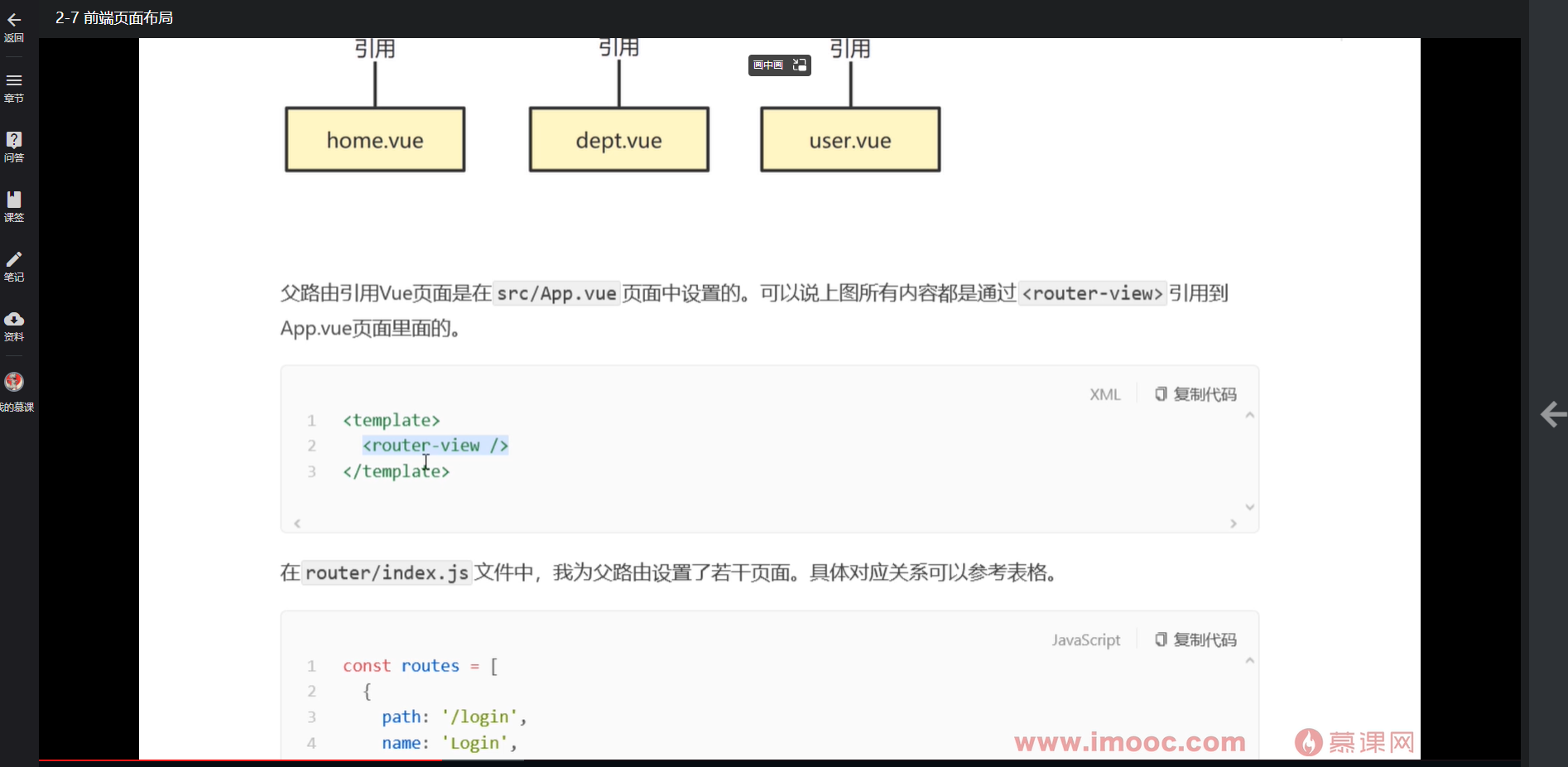Collapse the right side panel arrow
1568x767 pixels.
(1553, 415)
